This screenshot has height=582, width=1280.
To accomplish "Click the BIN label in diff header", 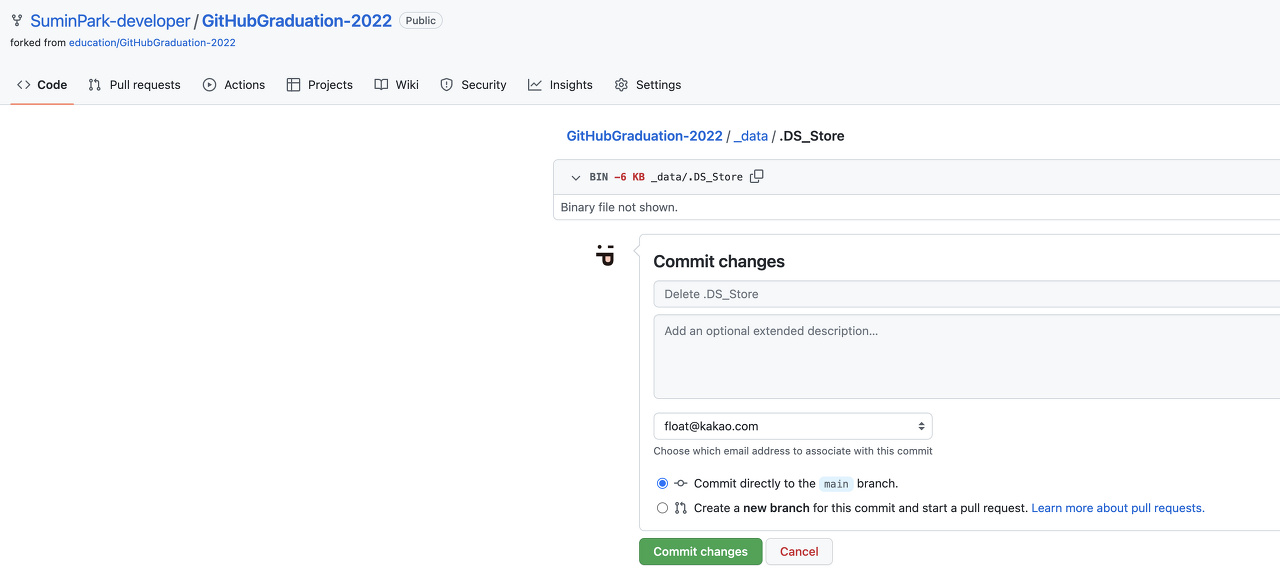I will click(x=598, y=177).
